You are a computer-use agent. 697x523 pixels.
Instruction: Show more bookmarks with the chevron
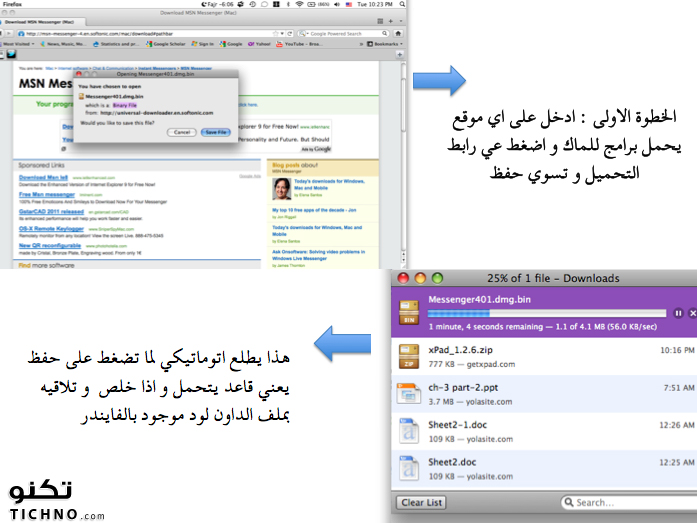361,44
